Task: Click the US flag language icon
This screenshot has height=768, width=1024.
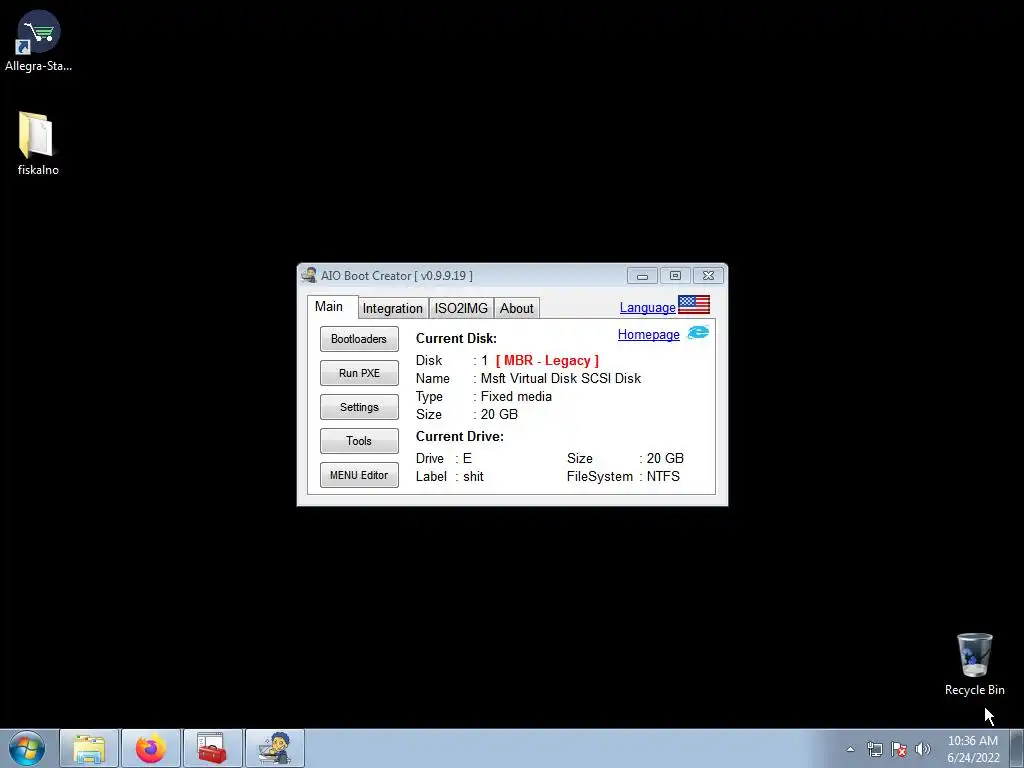Action: click(694, 305)
